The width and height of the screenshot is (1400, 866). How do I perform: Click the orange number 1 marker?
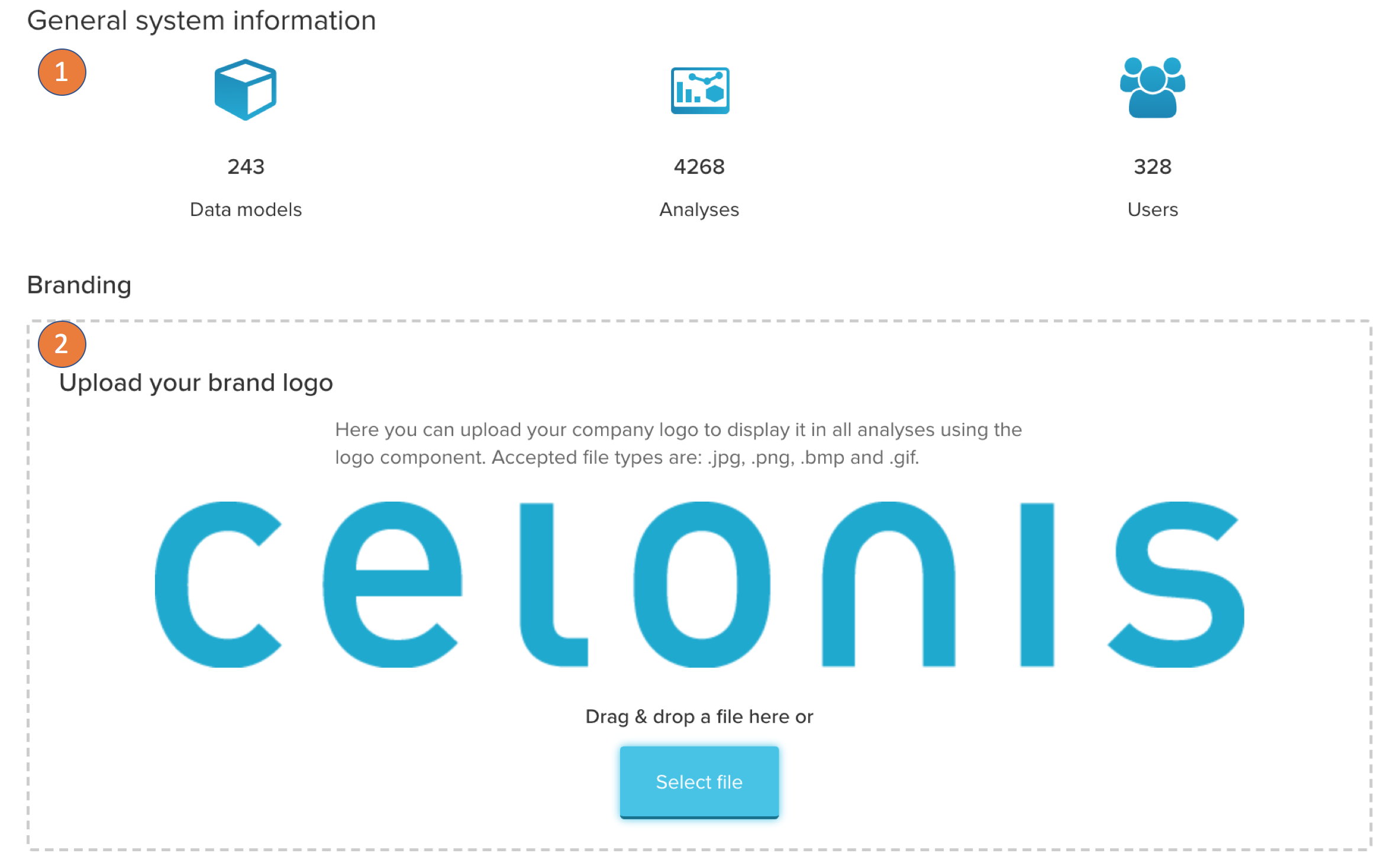62,72
